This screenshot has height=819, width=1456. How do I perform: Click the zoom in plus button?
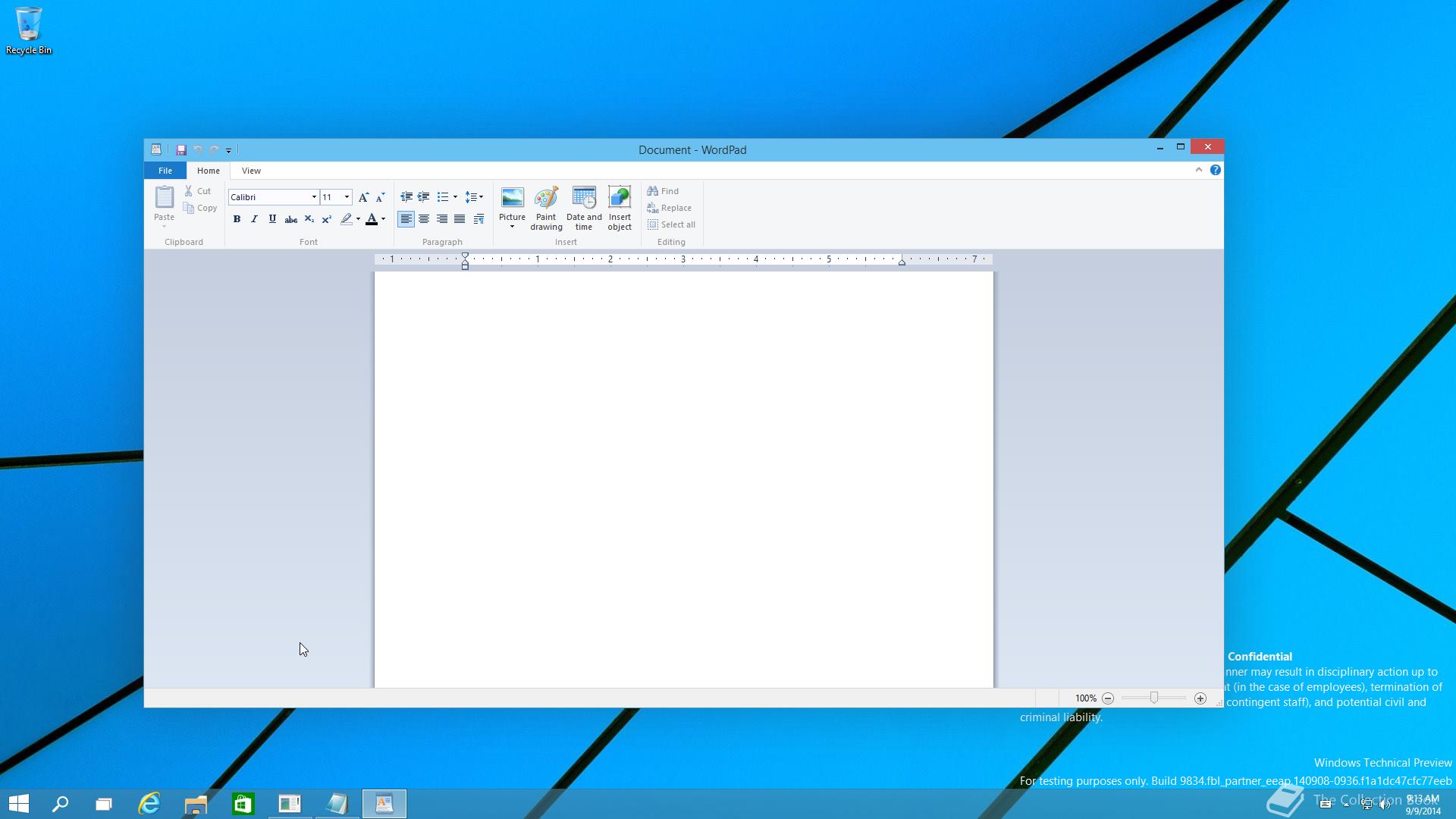click(x=1200, y=698)
